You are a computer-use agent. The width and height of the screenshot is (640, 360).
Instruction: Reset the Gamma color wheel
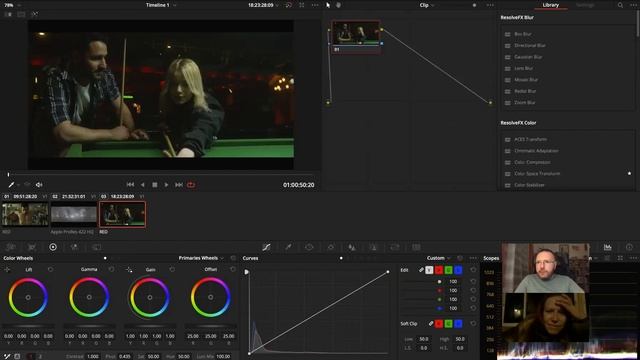[111, 269]
